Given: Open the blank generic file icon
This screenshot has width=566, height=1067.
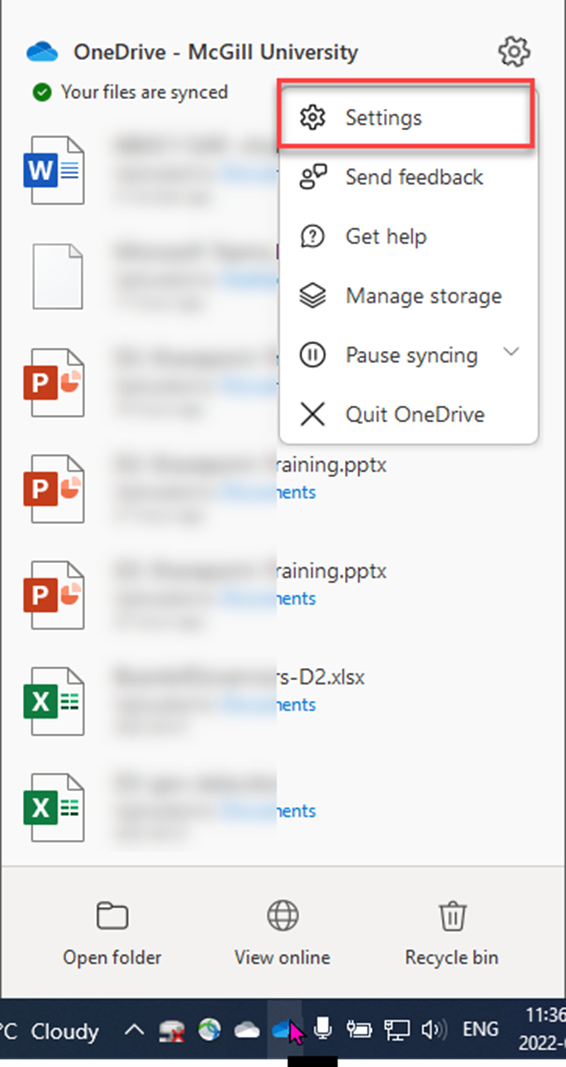Looking at the screenshot, I should [58, 277].
